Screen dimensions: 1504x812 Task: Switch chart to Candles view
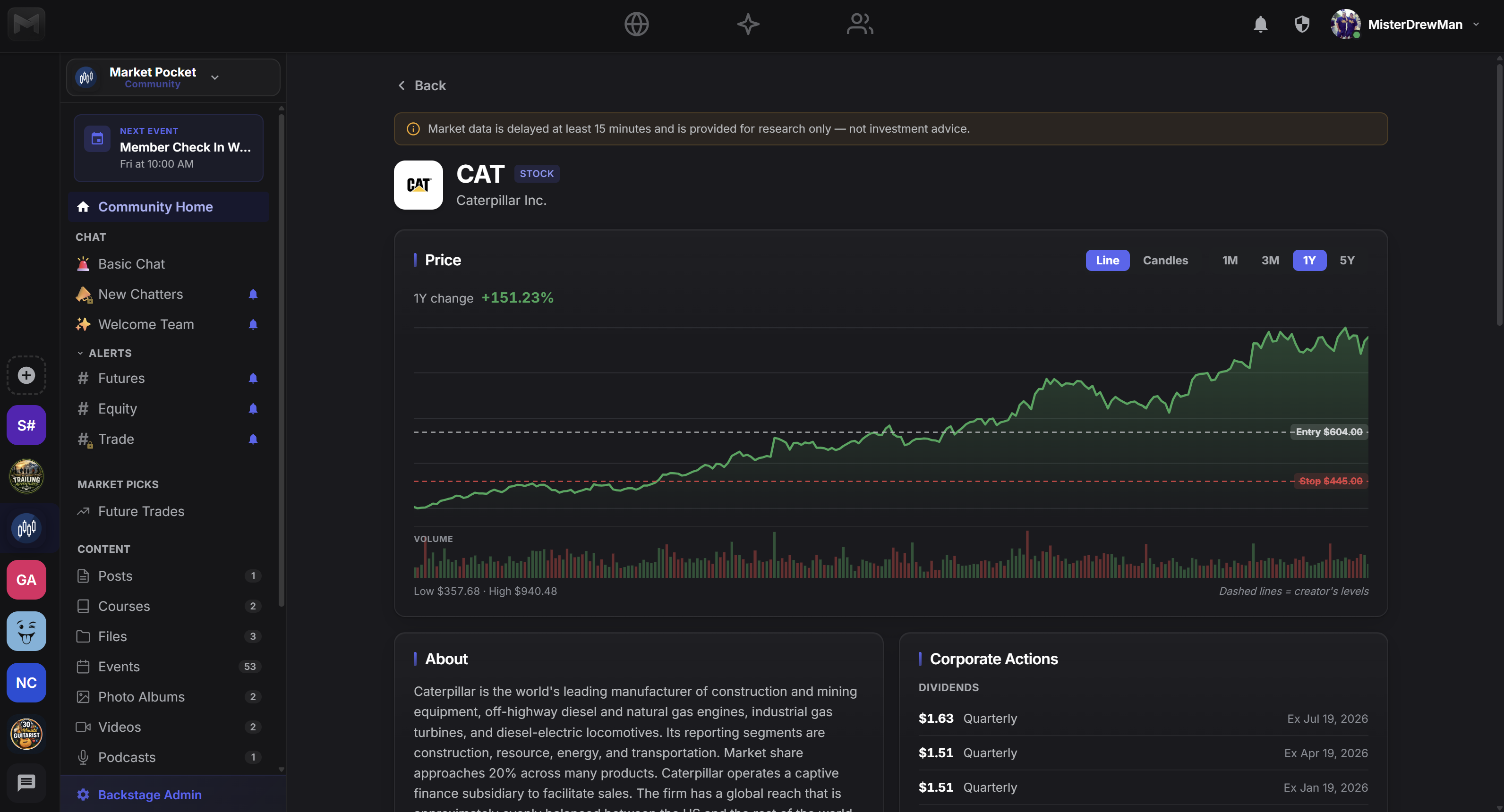[x=1165, y=260]
